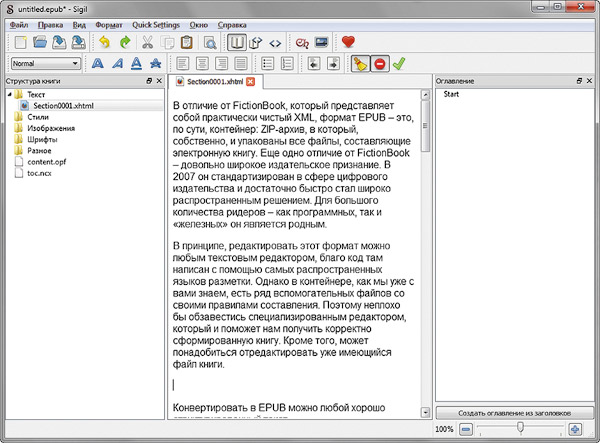Select the Изображения folder
The width and height of the screenshot is (600, 443).
point(51,128)
